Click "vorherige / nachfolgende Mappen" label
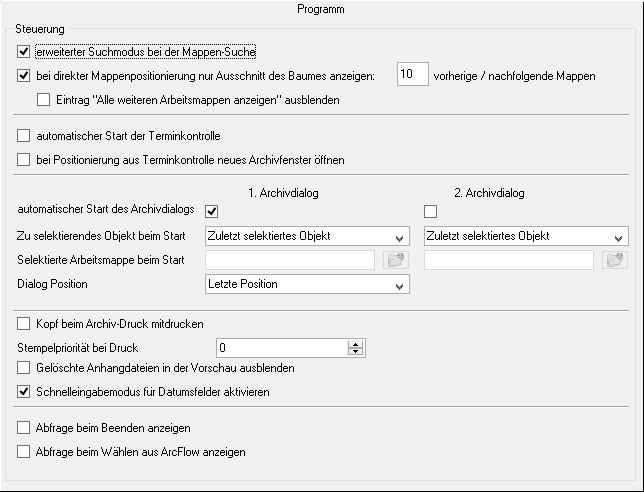The image size is (644, 492). [x=514, y=76]
